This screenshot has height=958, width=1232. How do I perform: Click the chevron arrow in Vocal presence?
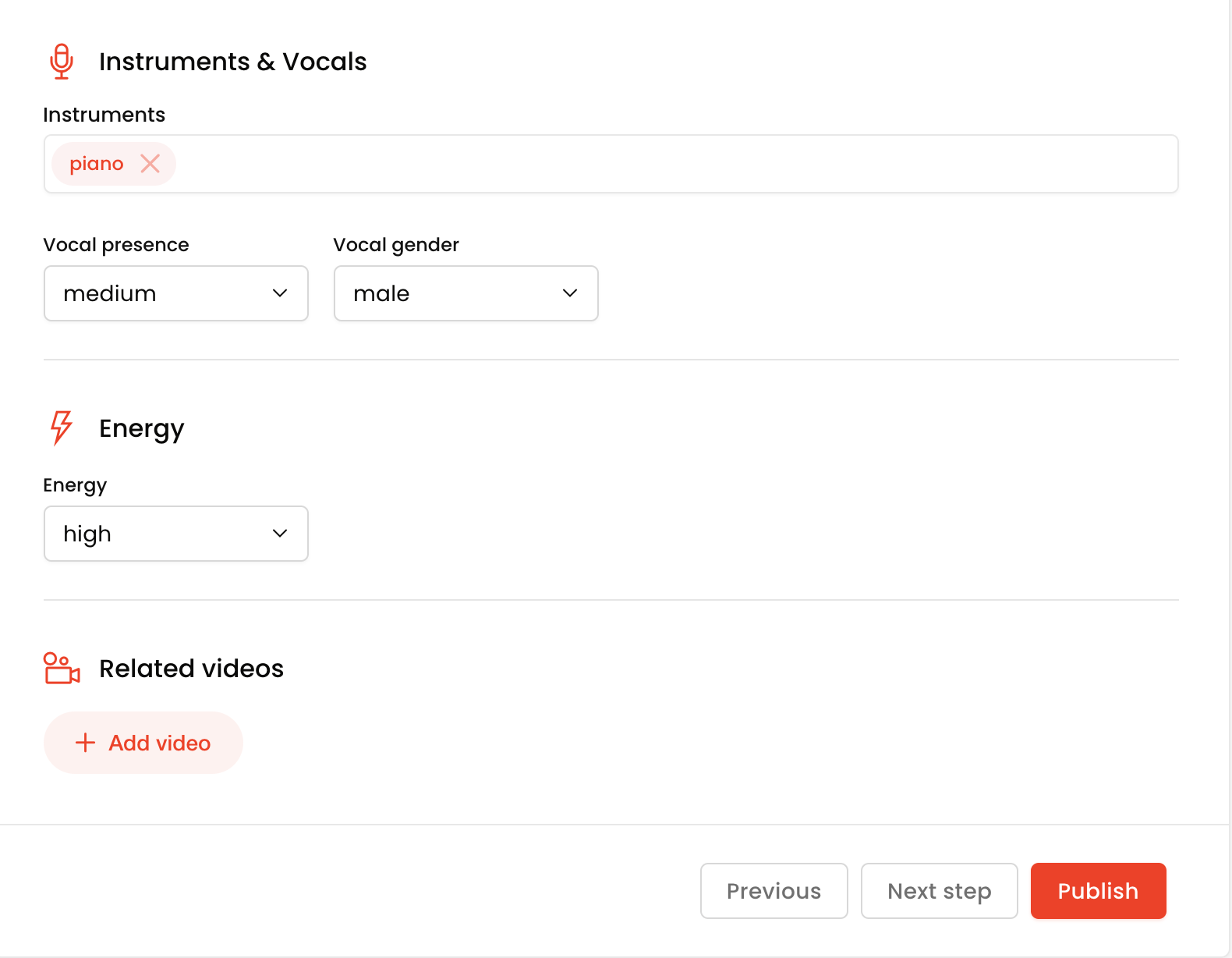(280, 293)
